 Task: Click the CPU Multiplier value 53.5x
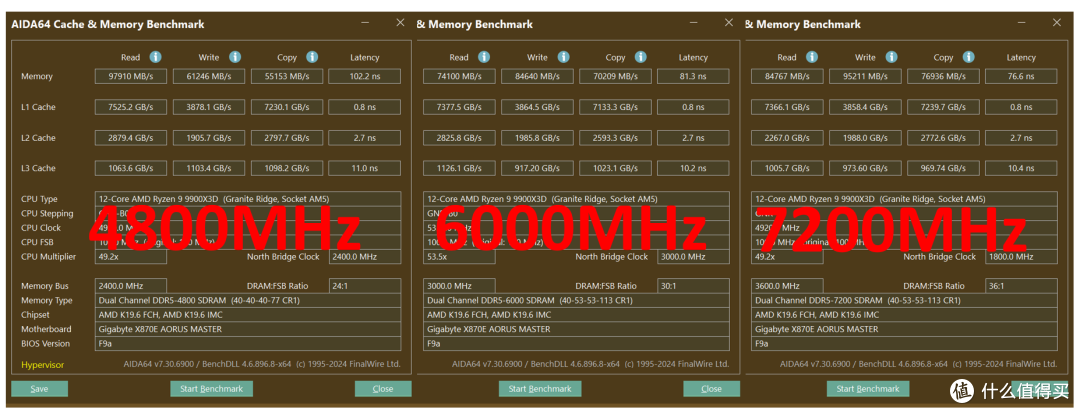pos(459,256)
